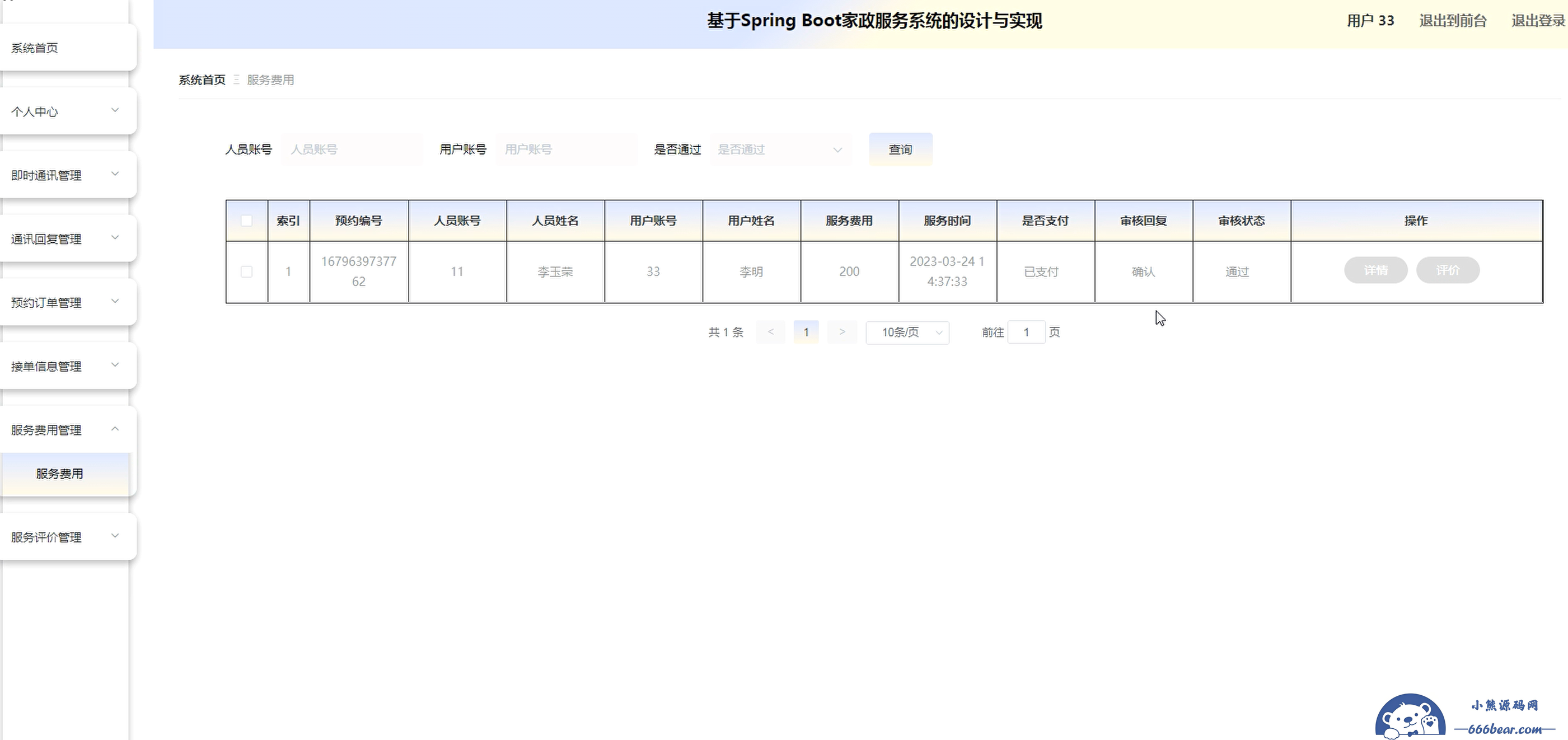Select the header select-all checkbox
The height and width of the screenshot is (740, 1568).
click(246, 221)
